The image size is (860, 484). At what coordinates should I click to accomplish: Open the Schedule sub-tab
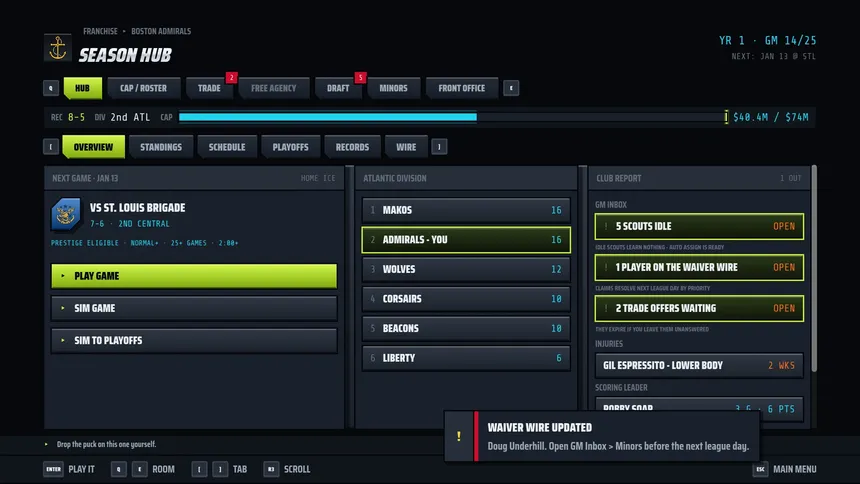227,147
